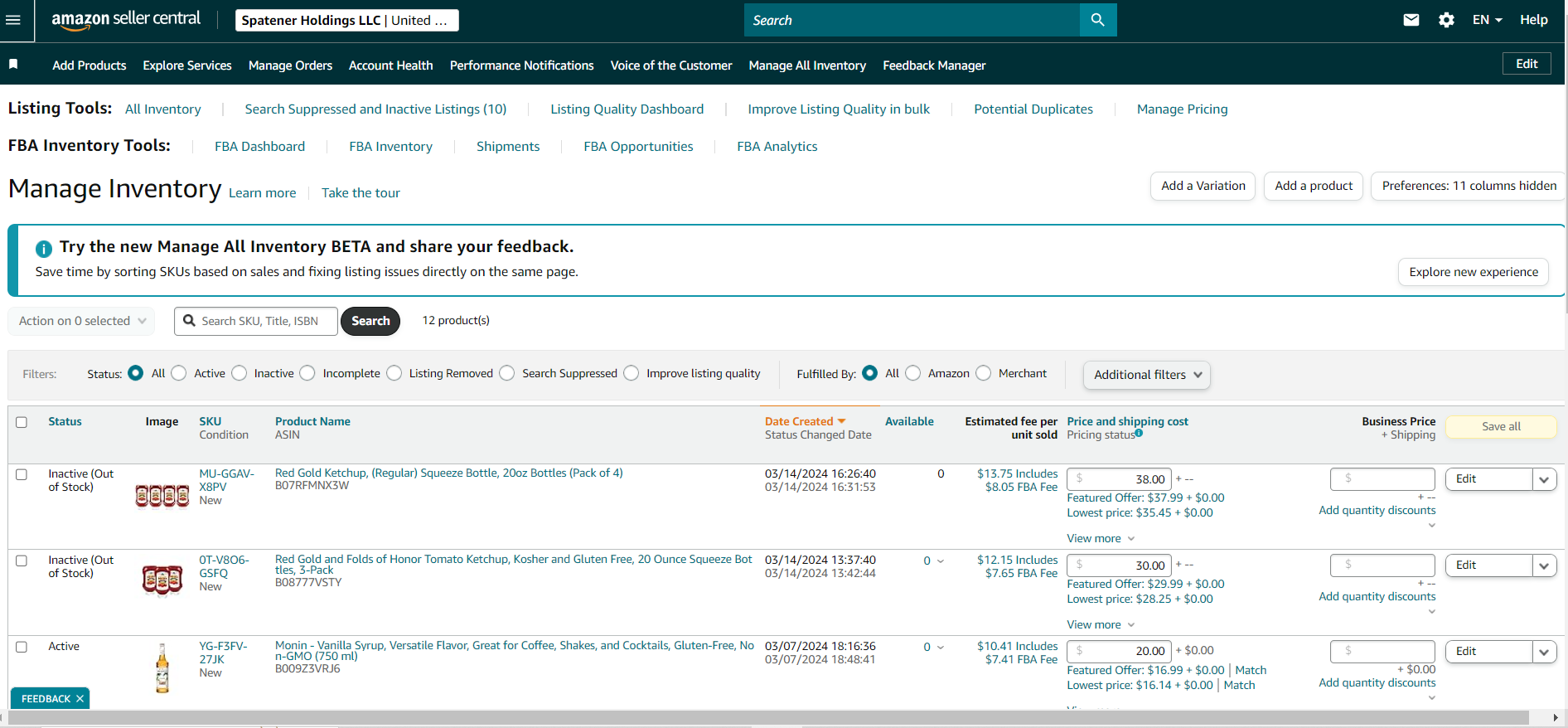Open the messages envelope icon
Image resolution: width=1568 pixels, height=728 pixels.
1411,20
